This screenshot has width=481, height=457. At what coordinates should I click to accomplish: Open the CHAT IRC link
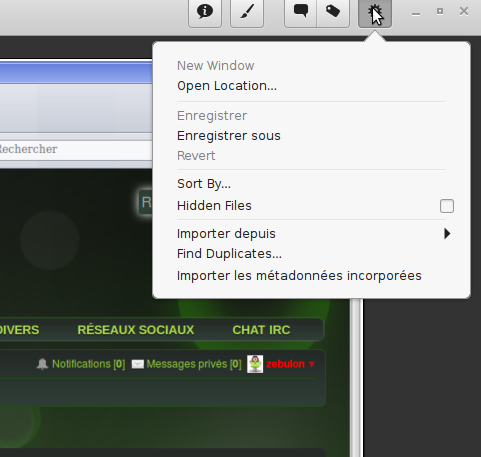tap(261, 330)
